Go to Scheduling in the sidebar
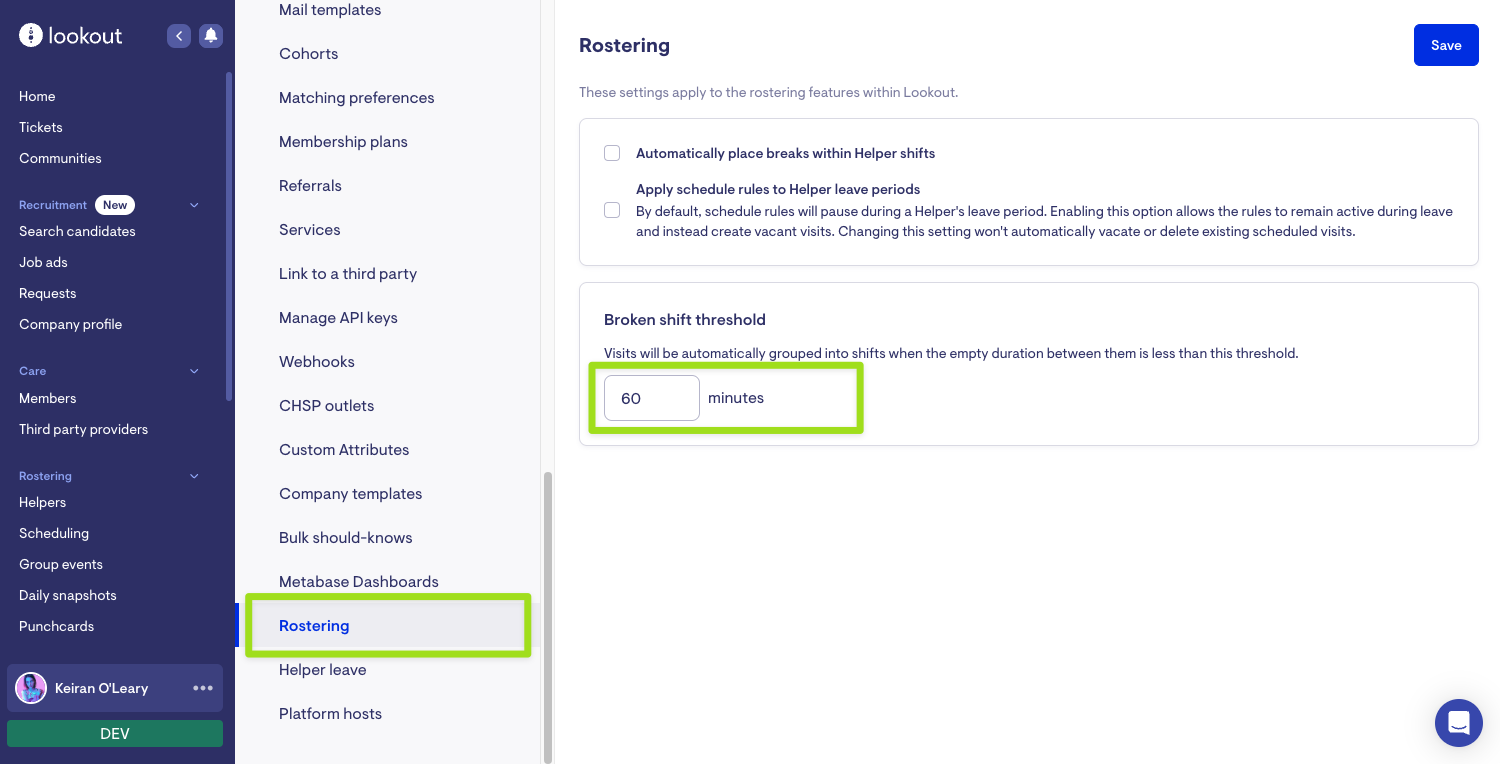 pyautogui.click(x=54, y=533)
